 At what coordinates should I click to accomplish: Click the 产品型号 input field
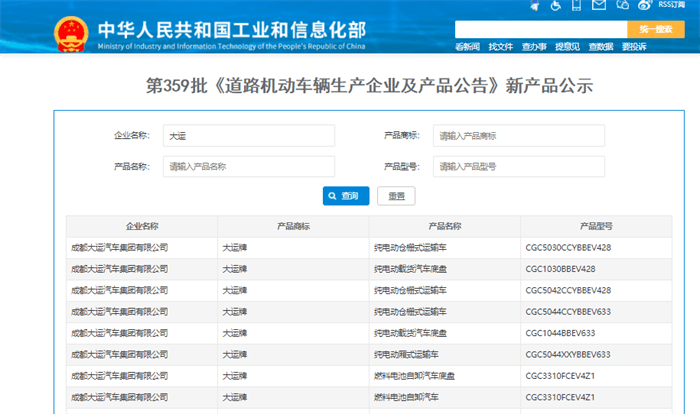click(x=518, y=166)
